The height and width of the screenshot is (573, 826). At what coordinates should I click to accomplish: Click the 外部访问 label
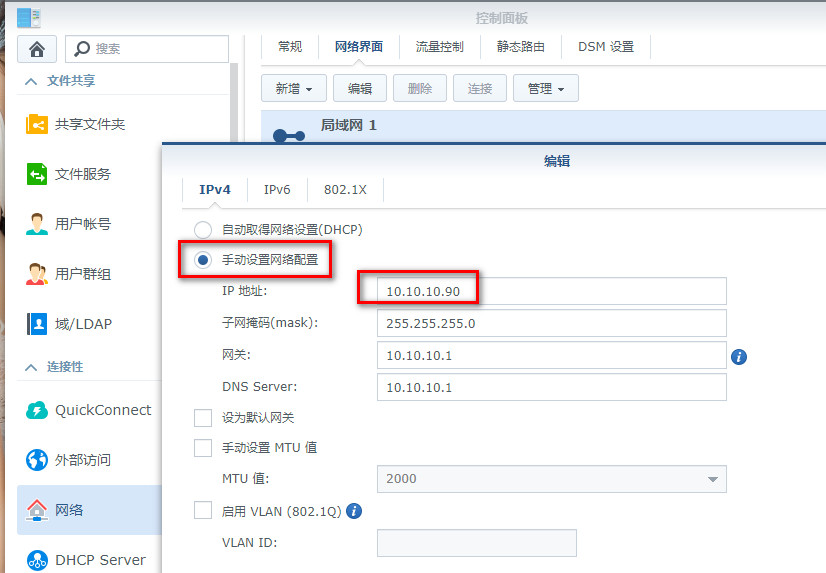pos(83,460)
